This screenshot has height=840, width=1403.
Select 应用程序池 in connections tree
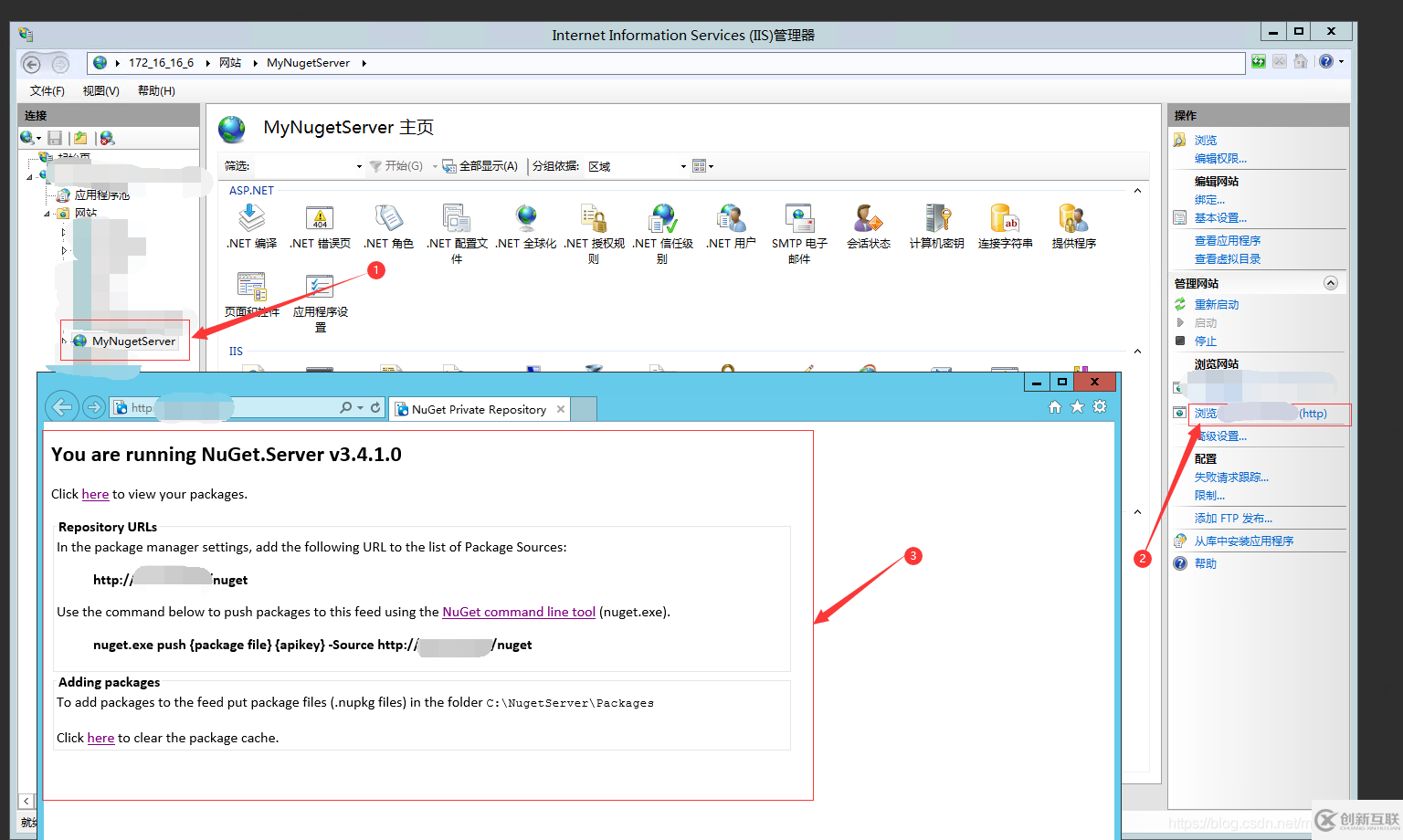[101, 195]
